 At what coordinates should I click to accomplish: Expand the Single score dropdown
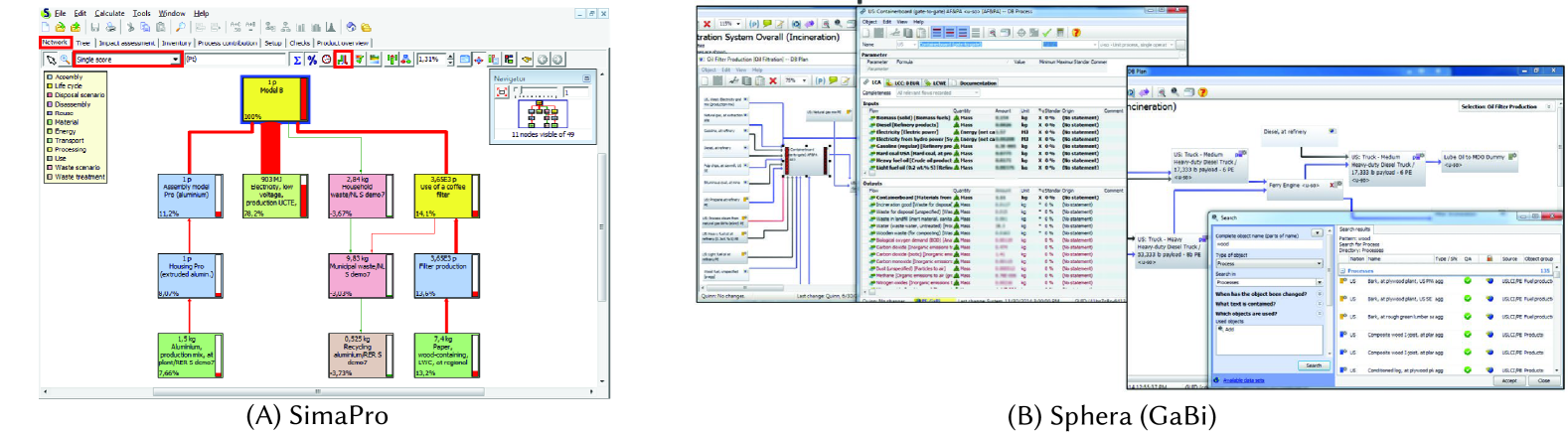point(176,60)
